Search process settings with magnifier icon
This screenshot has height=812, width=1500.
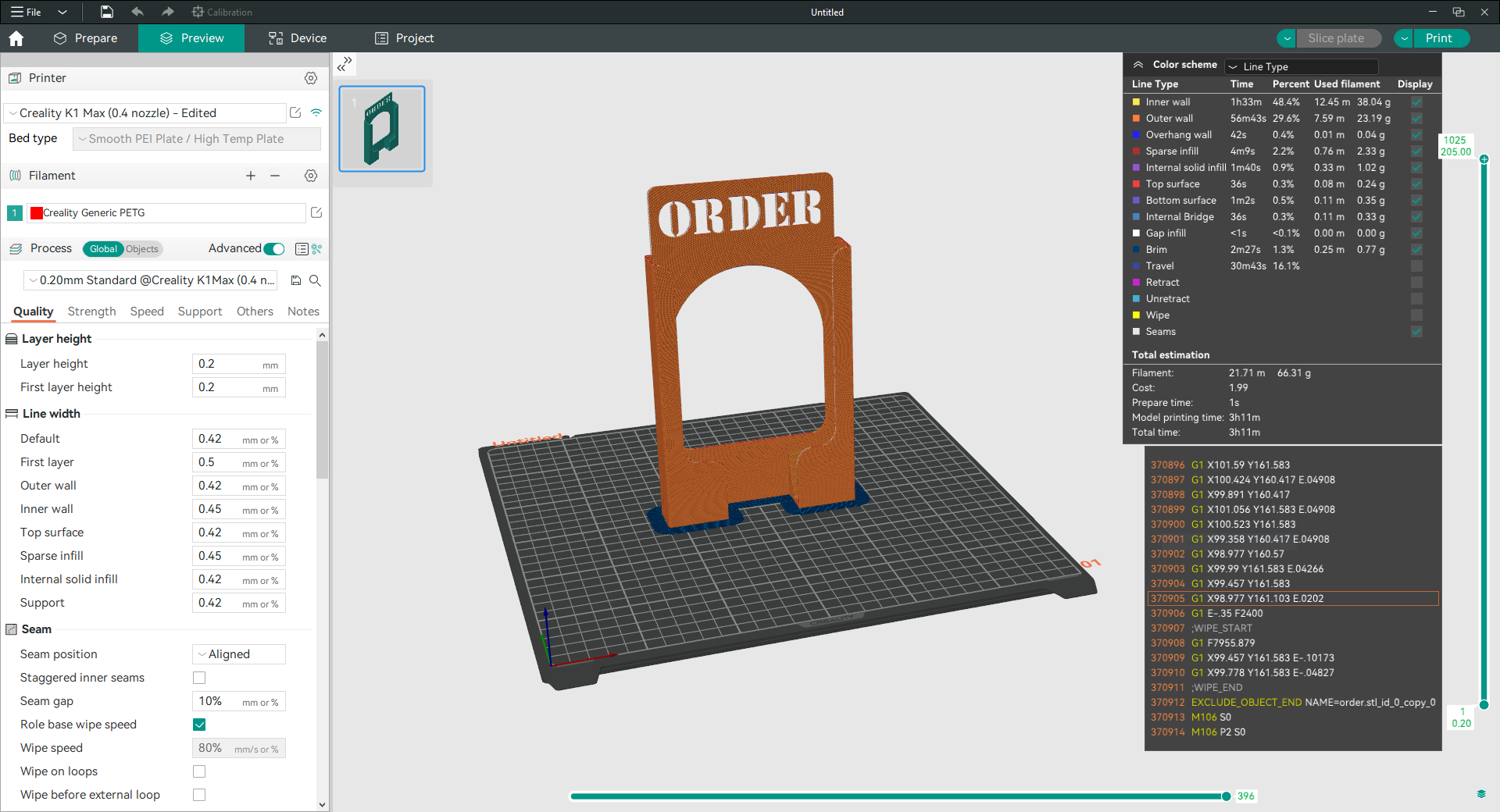click(316, 280)
